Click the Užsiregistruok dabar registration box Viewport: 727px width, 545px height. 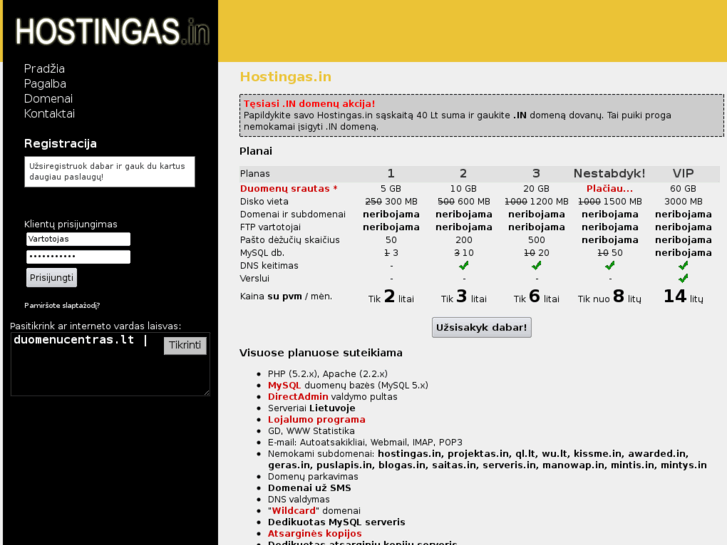109,172
